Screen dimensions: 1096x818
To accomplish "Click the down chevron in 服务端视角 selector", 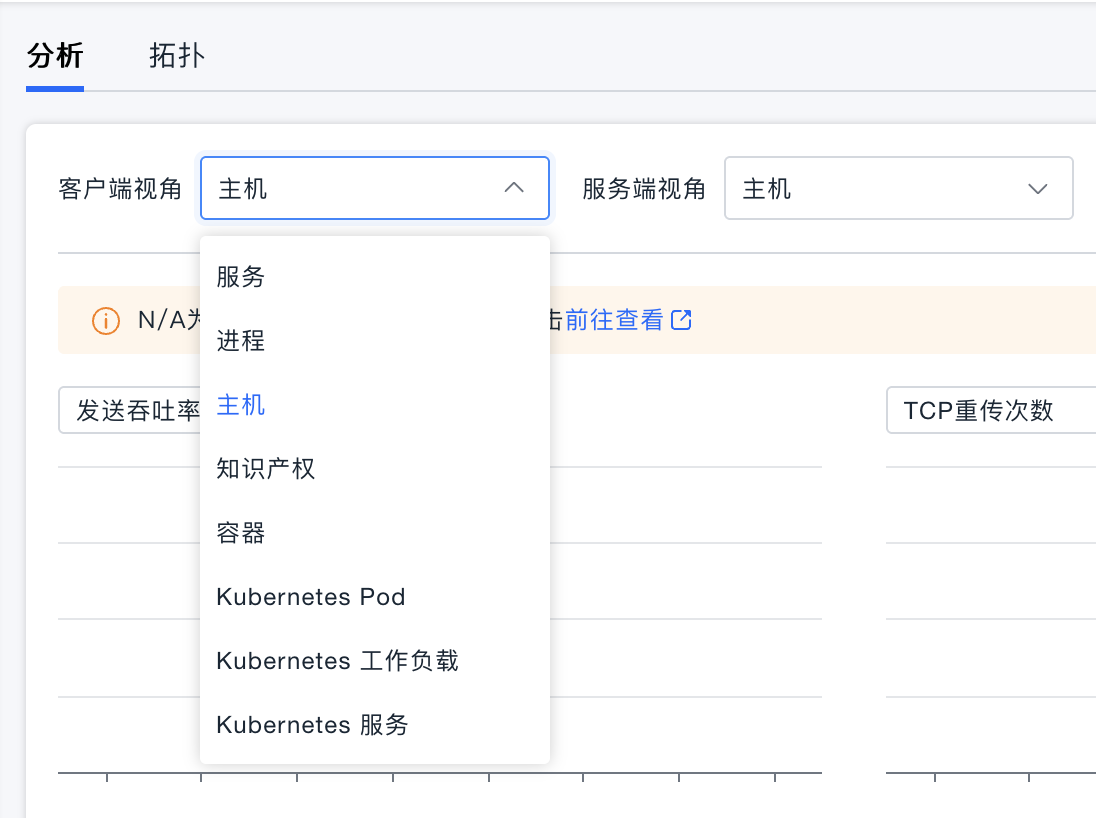I will coord(1038,188).
